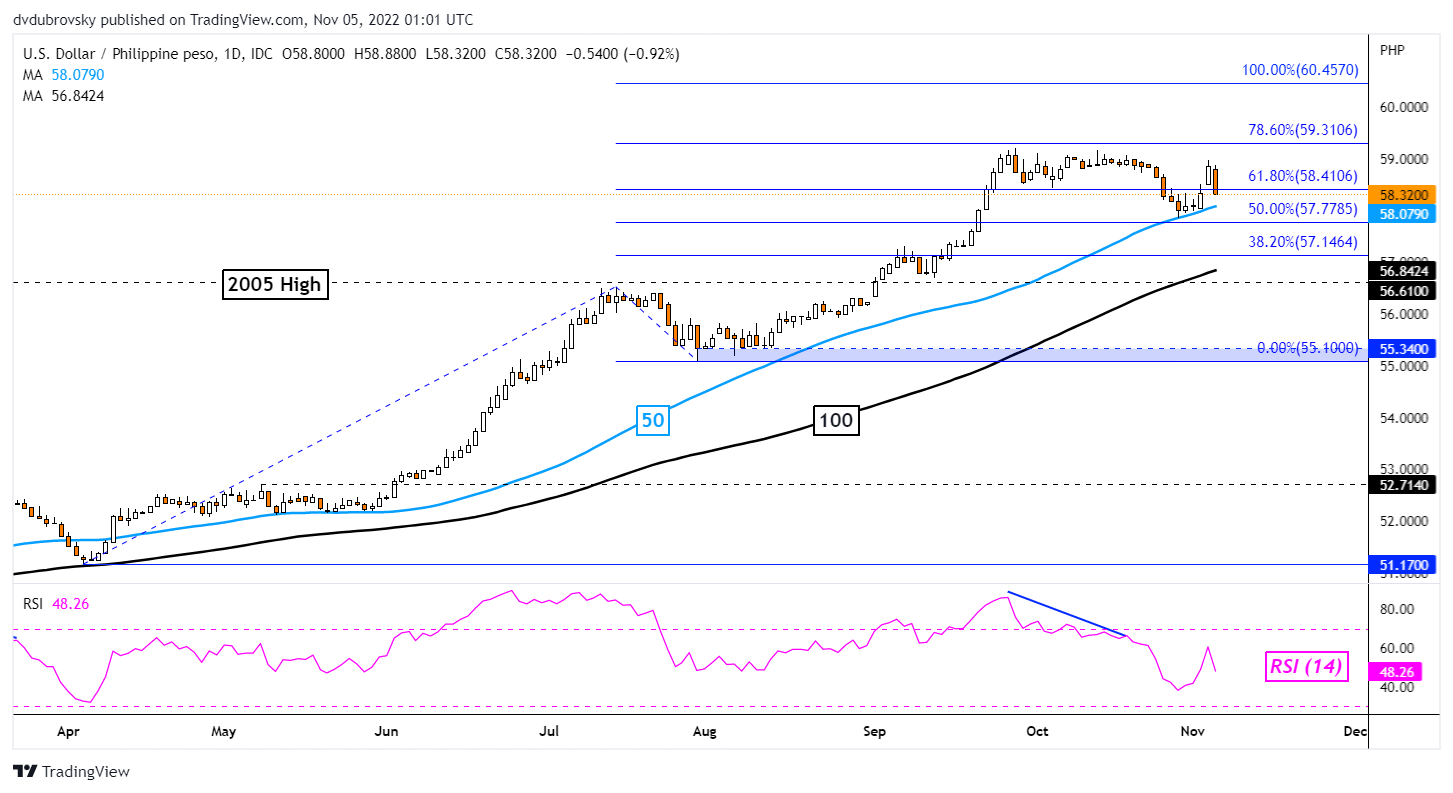Click the published-by header text line
The width and height of the screenshot is (1453, 793).
[243, 19]
